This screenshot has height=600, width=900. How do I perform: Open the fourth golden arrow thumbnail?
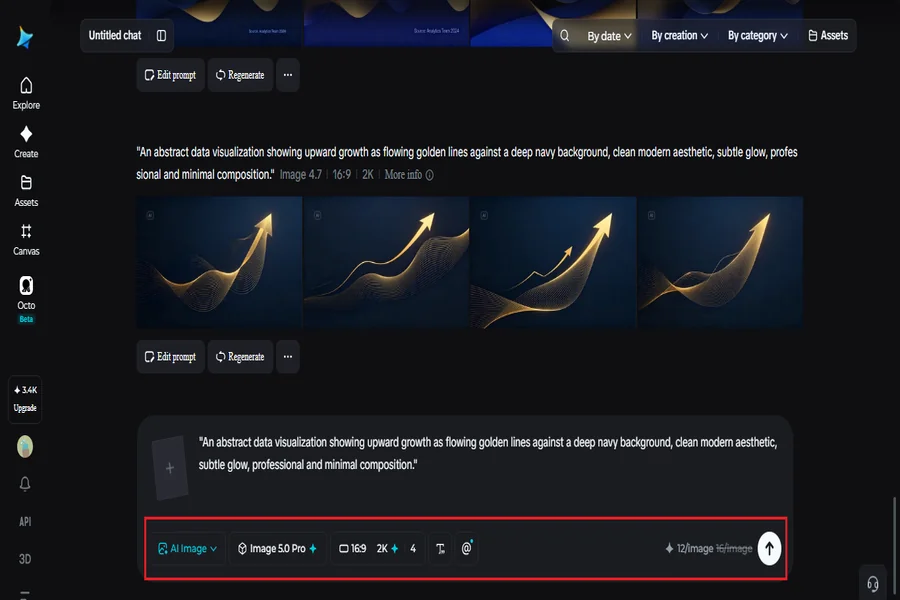(x=720, y=262)
